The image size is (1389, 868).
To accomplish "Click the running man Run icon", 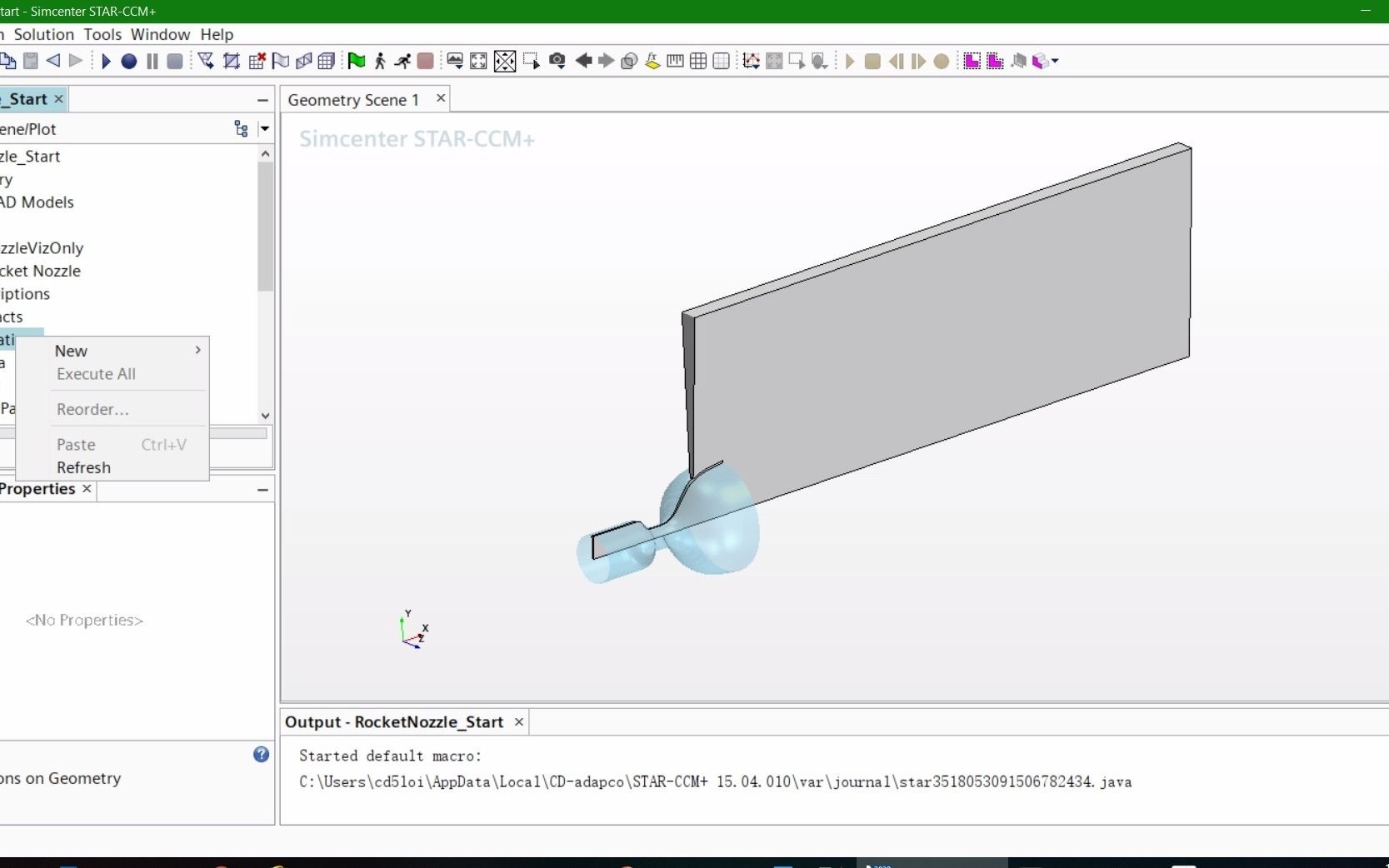I will 402,61.
